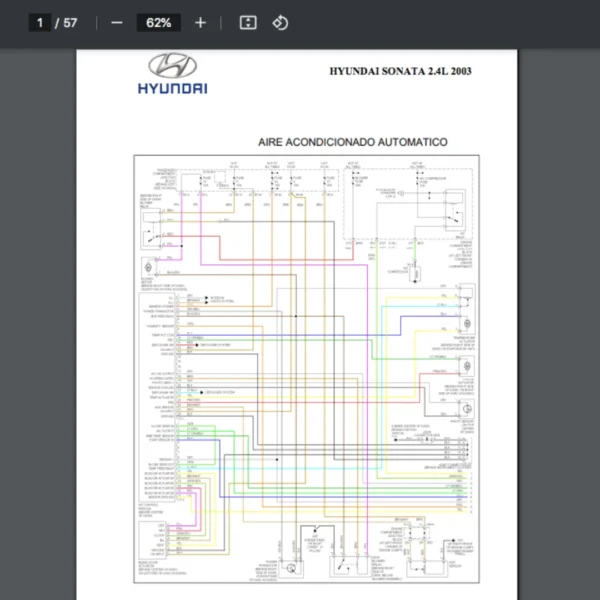Click the power transistor symbol at diagram bottom
The height and width of the screenshot is (600, 600).
(291, 567)
